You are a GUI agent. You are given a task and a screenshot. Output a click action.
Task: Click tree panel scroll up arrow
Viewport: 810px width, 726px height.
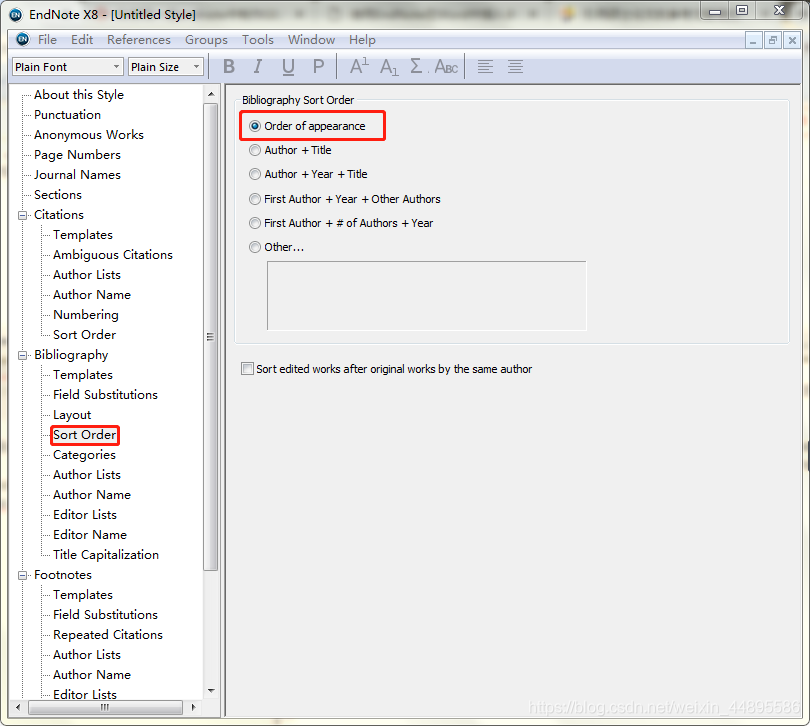coord(211,94)
